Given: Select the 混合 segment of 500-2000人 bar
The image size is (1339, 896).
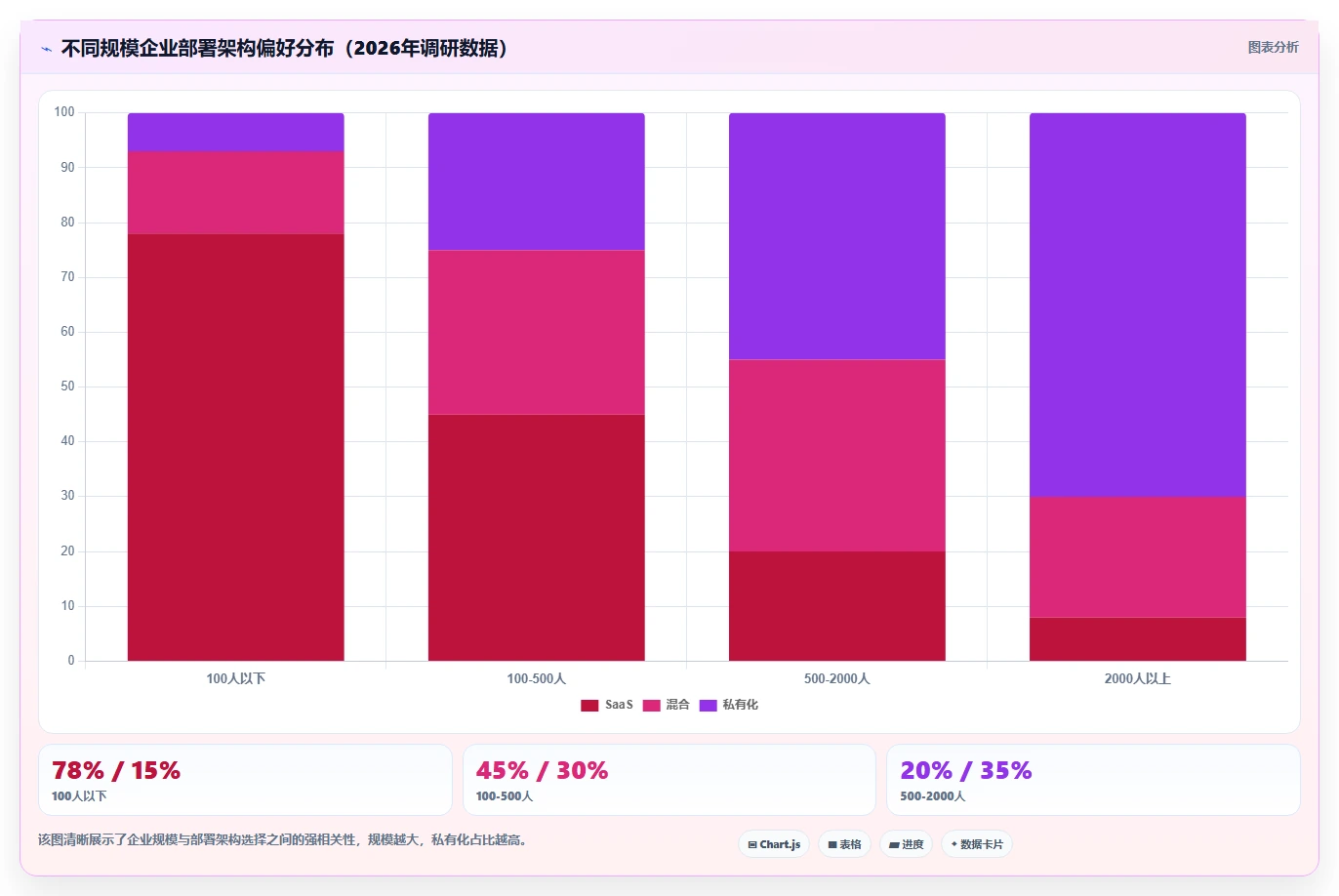Looking at the screenshot, I should tap(836, 456).
